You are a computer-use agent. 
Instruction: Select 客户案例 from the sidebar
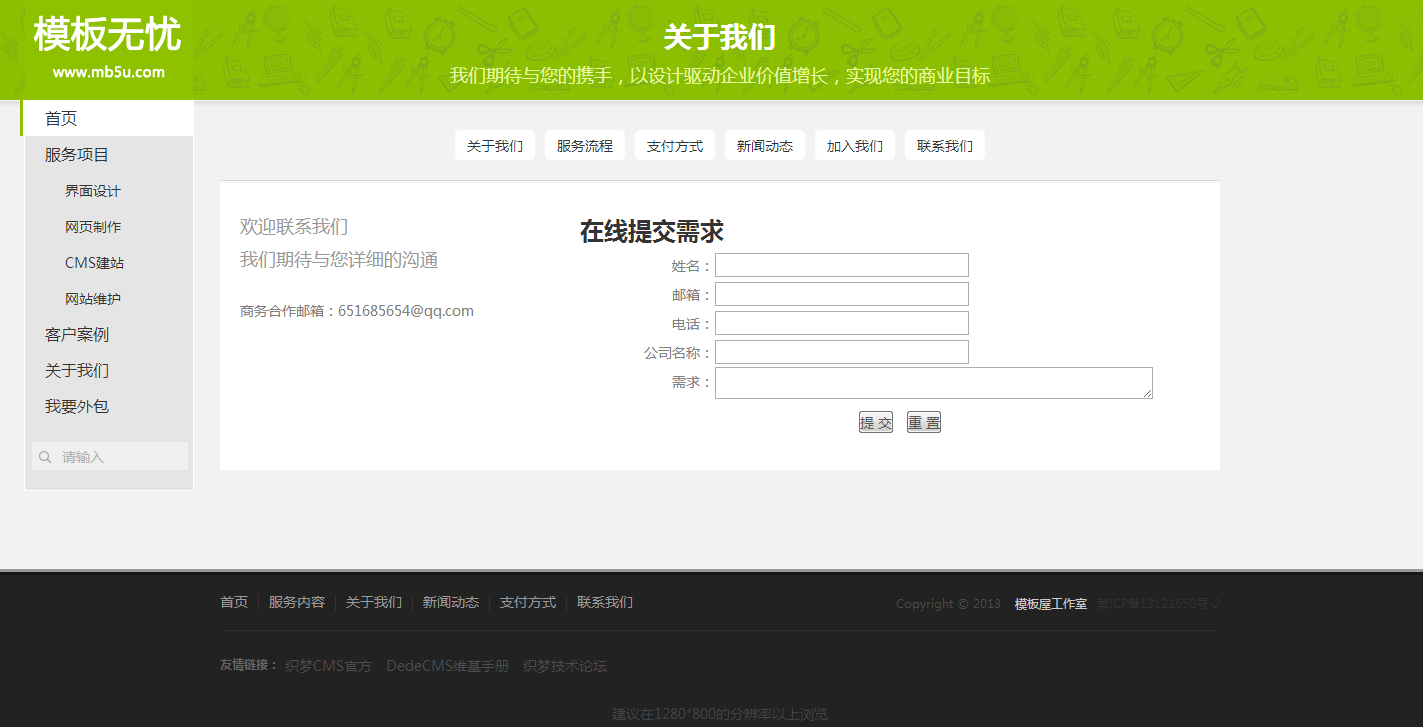click(77, 335)
